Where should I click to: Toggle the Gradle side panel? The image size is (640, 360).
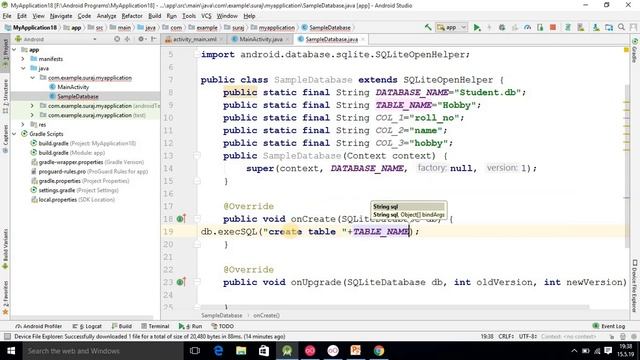coord(635,50)
